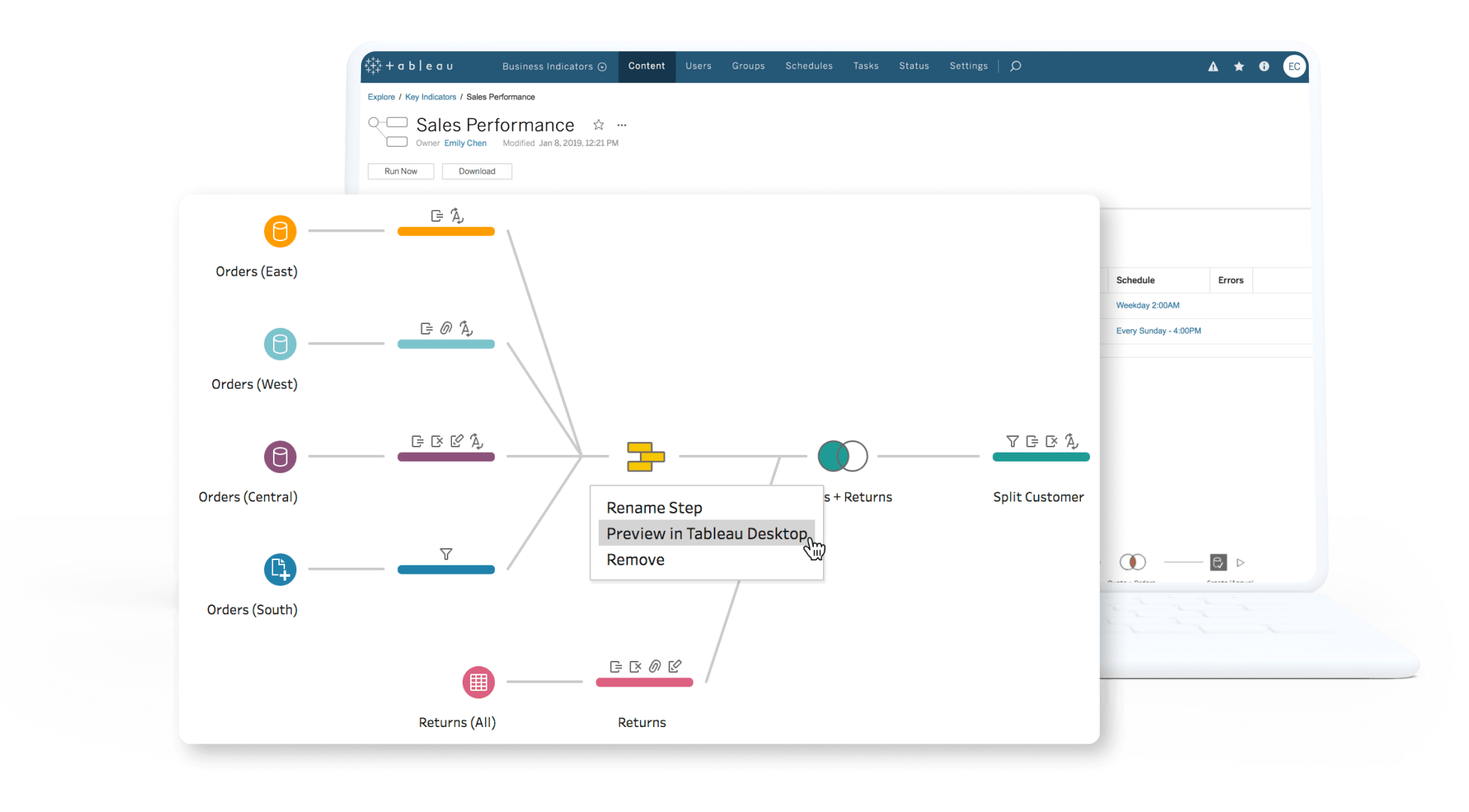Click the join/union step yellow icon
Viewport: 1469px width, 812px height.
point(645,457)
